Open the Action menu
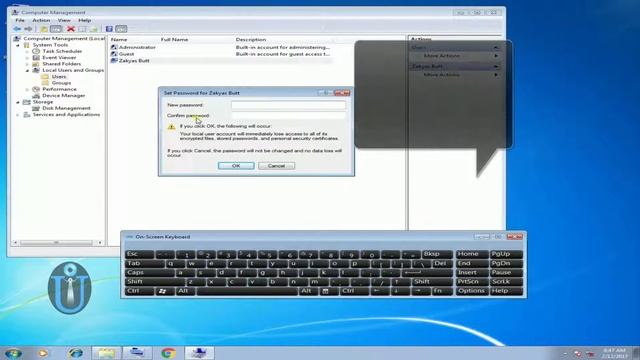This screenshot has height=360, width=640. pos(41,20)
